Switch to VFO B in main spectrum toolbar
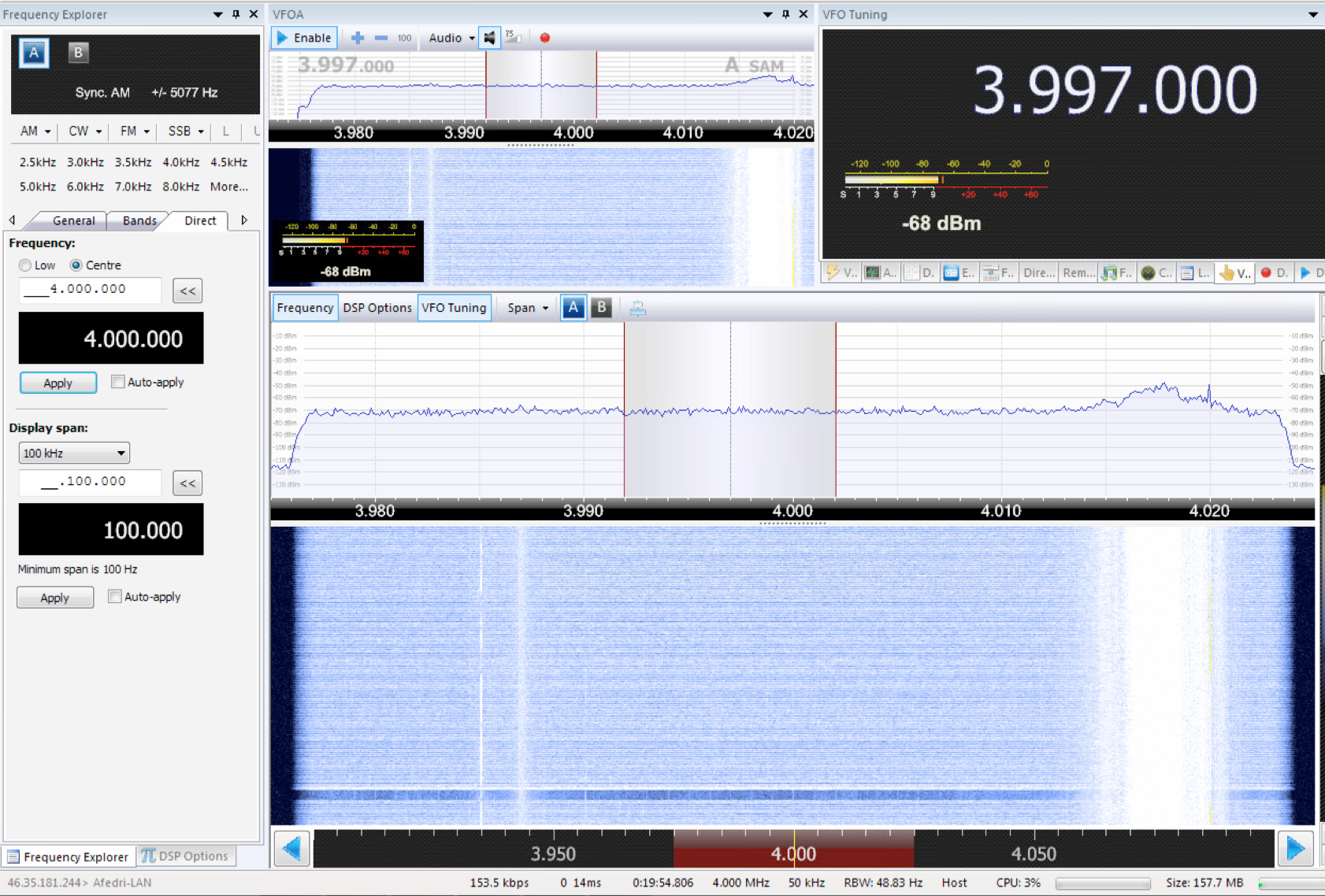 coord(602,308)
